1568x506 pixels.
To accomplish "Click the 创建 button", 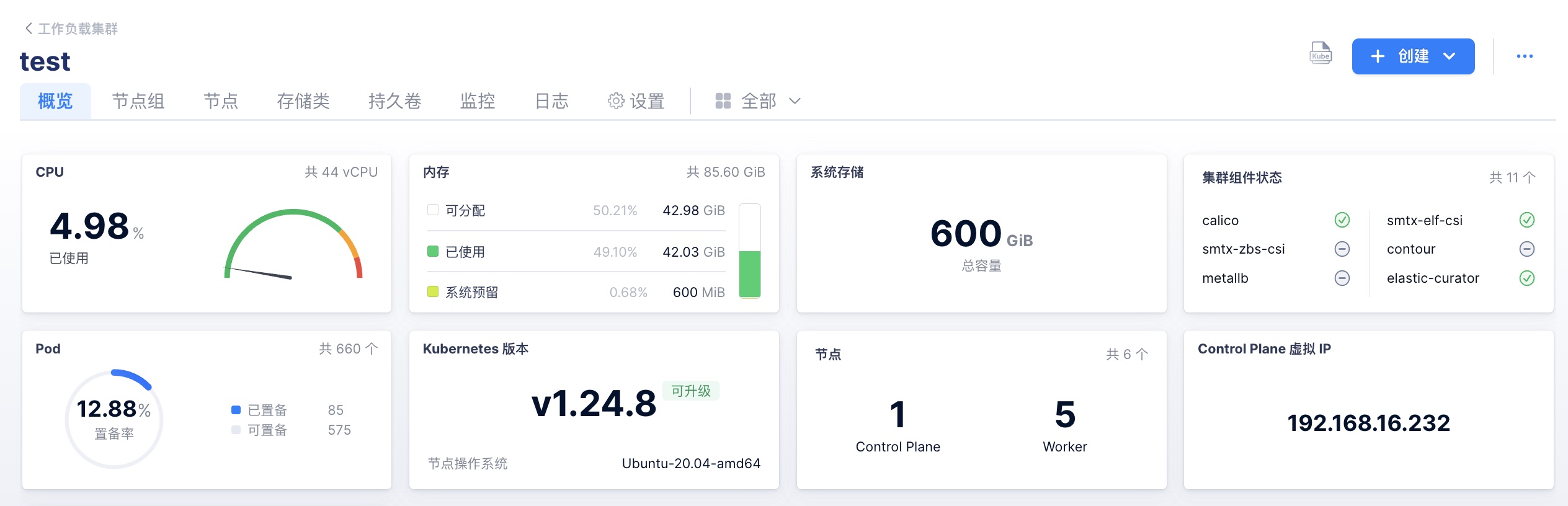I will tap(1413, 56).
